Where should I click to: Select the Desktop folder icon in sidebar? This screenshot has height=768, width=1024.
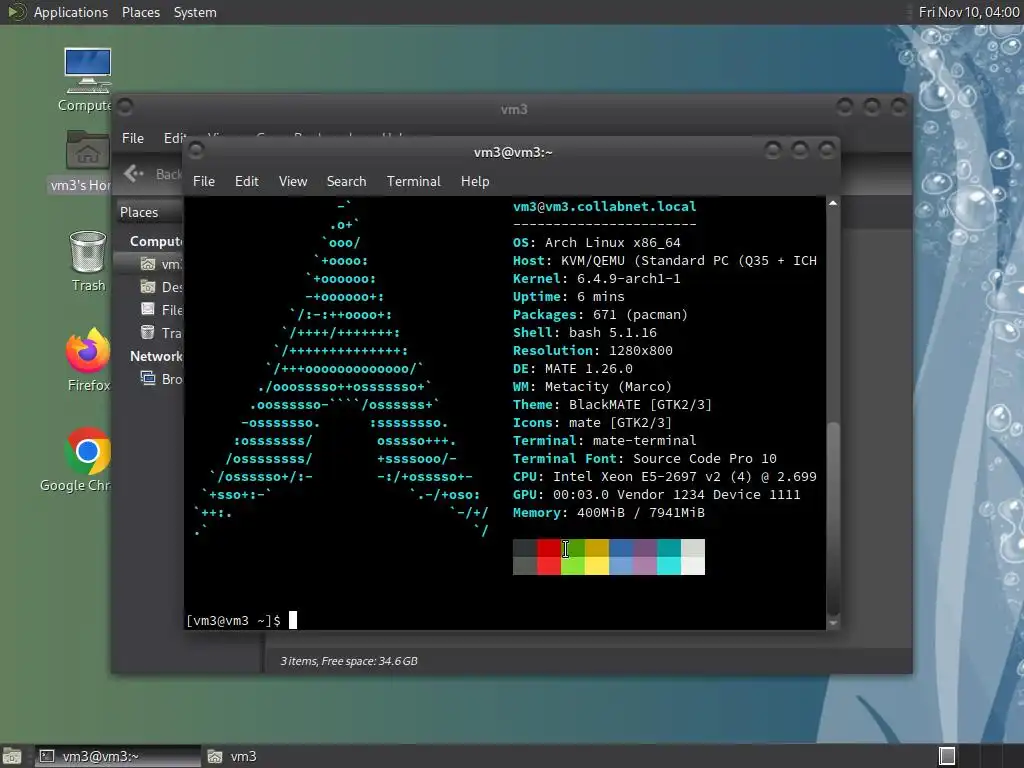[x=148, y=287]
